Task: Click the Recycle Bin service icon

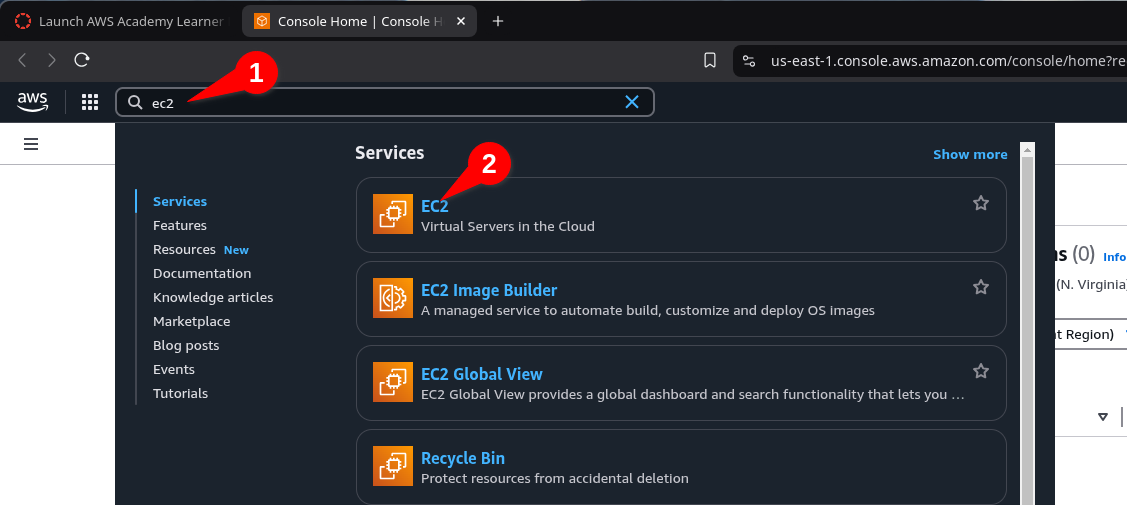Action: [392, 466]
